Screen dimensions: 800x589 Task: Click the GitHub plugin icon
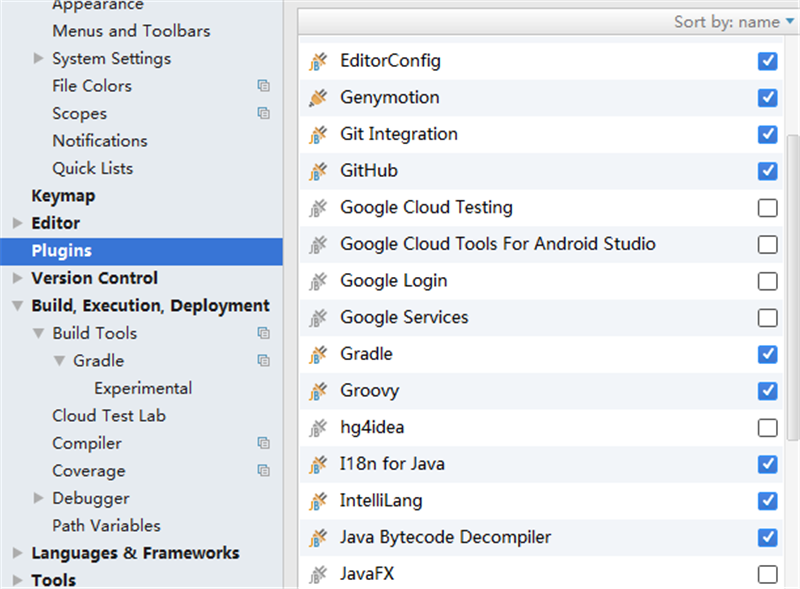pyautogui.click(x=317, y=171)
